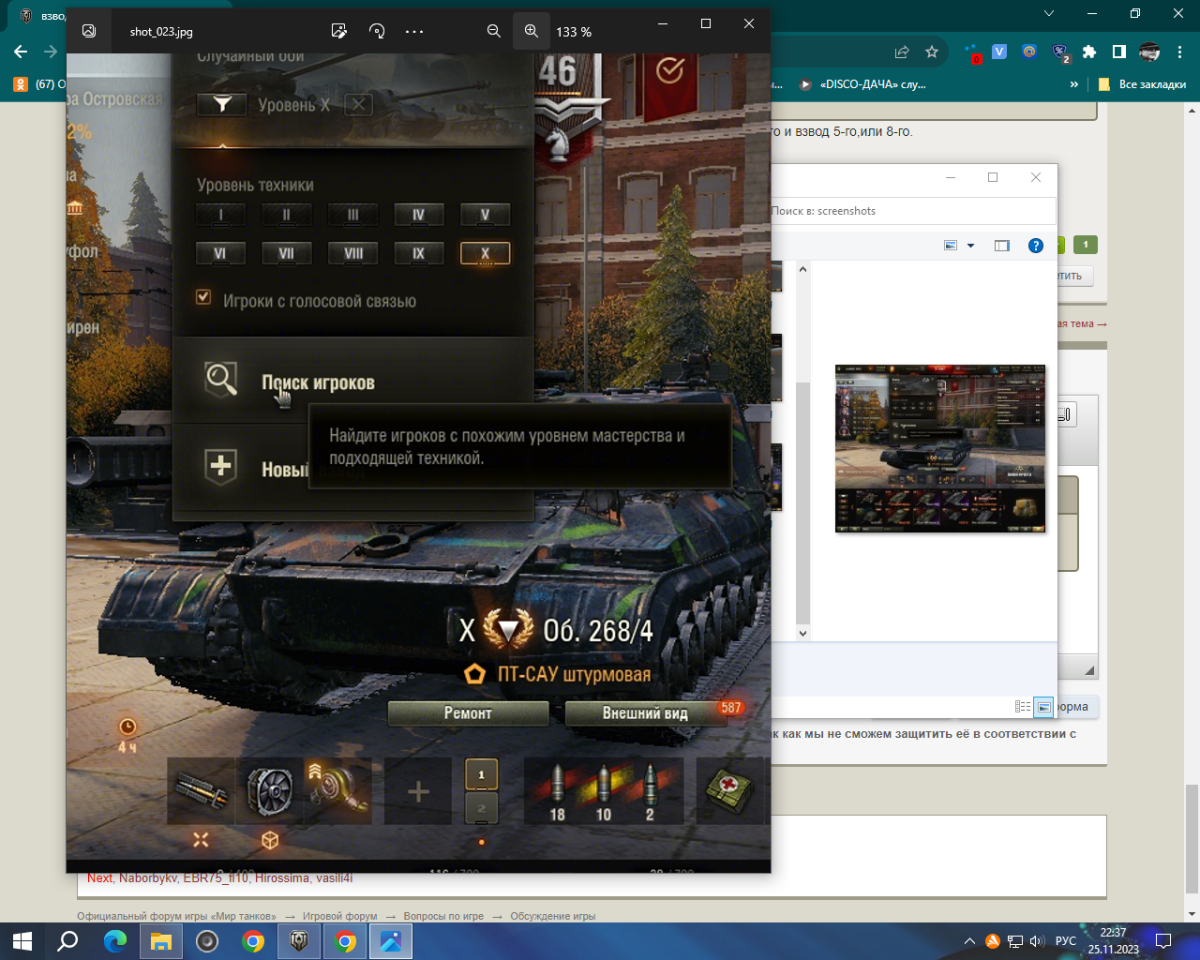Click gun rammer equipment slot

(x=200, y=790)
